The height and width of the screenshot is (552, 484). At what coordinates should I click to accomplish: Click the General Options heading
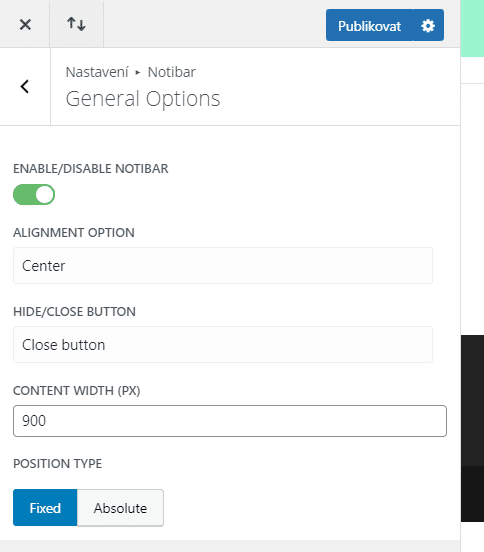[x=143, y=99]
